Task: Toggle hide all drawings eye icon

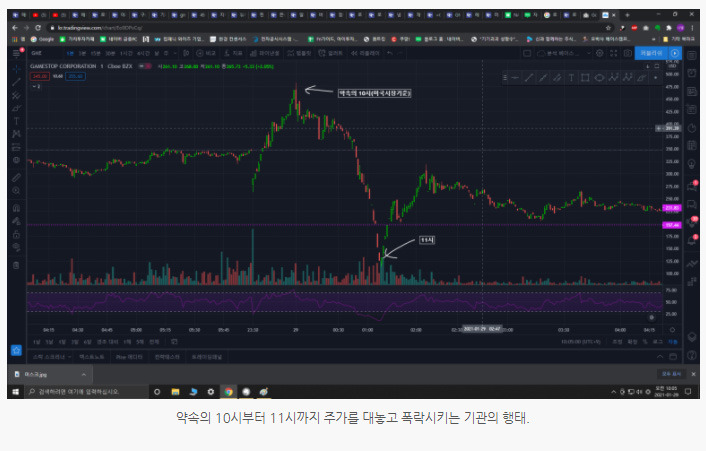Action: pyautogui.click(x=16, y=247)
